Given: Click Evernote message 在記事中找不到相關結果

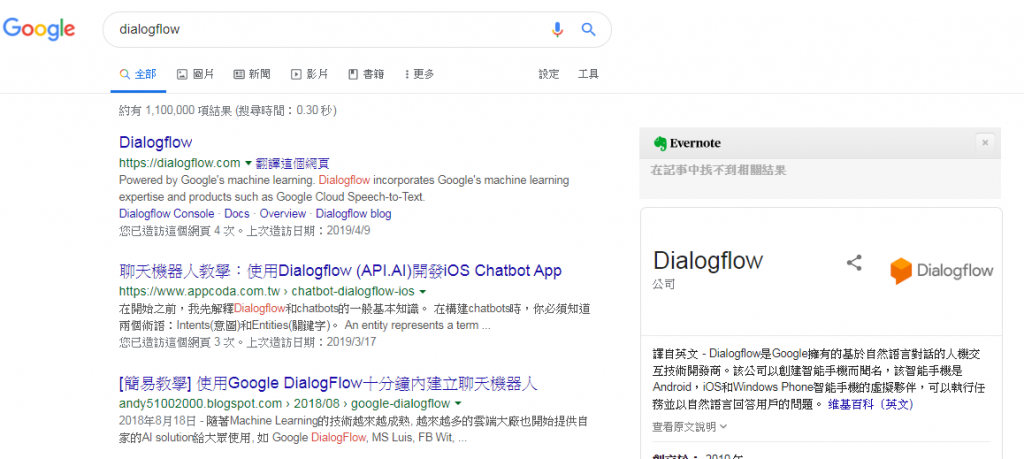Looking at the screenshot, I should (718, 170).
